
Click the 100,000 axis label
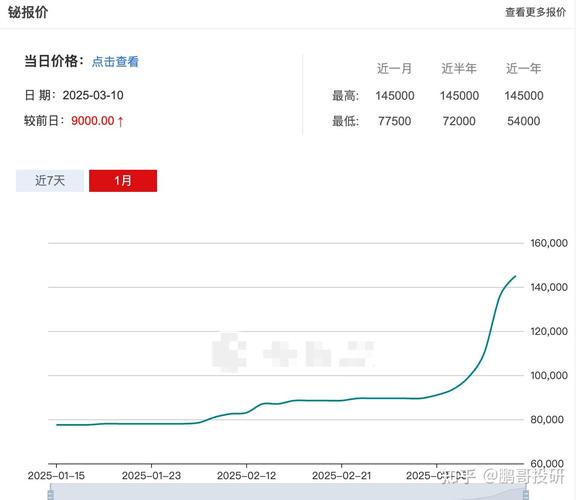[x=549, y=376]
